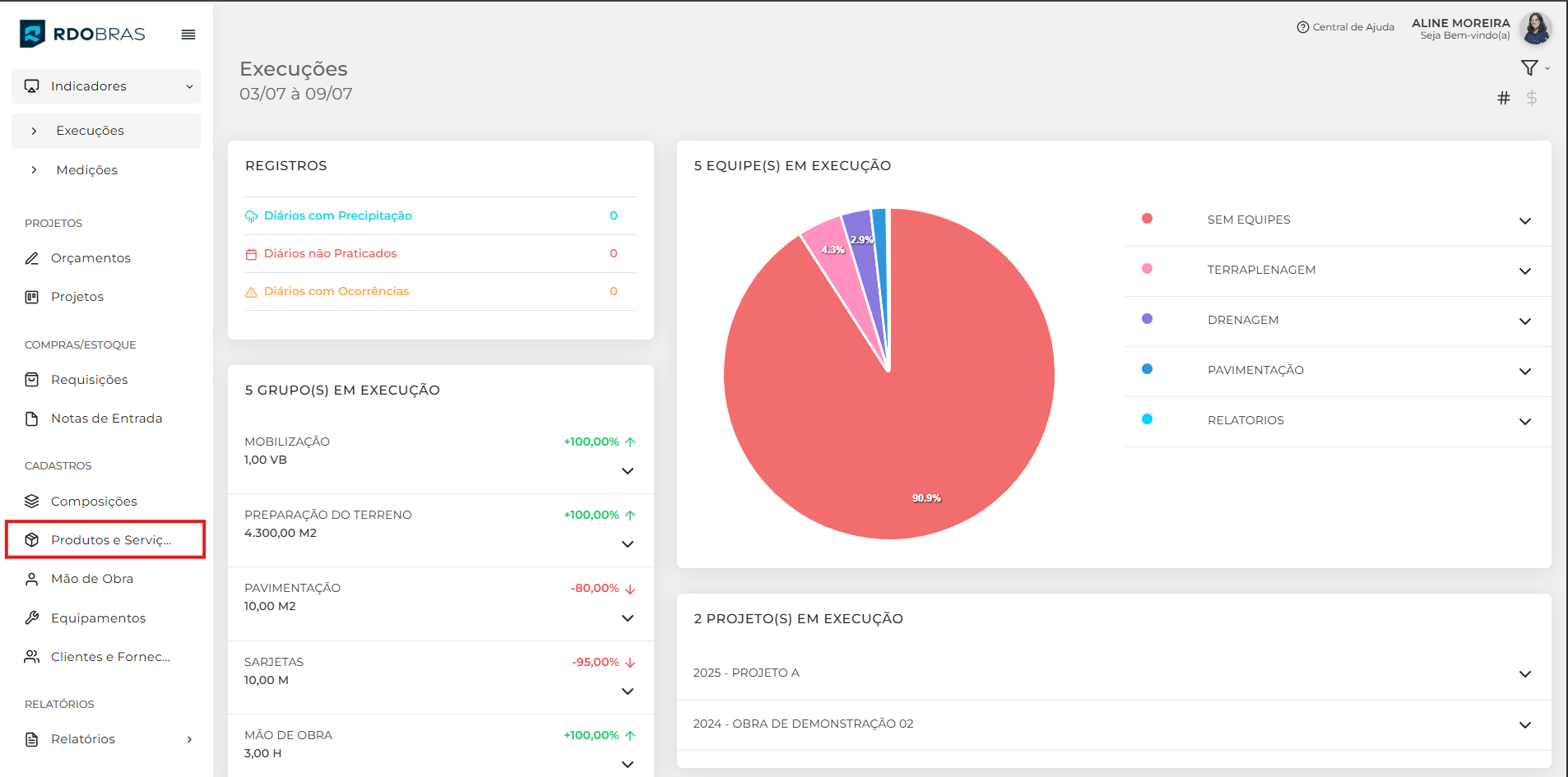Click the Requisições shopping bag icon
1568x777 pixels.
pyautogui.click(x=32, y=380)
